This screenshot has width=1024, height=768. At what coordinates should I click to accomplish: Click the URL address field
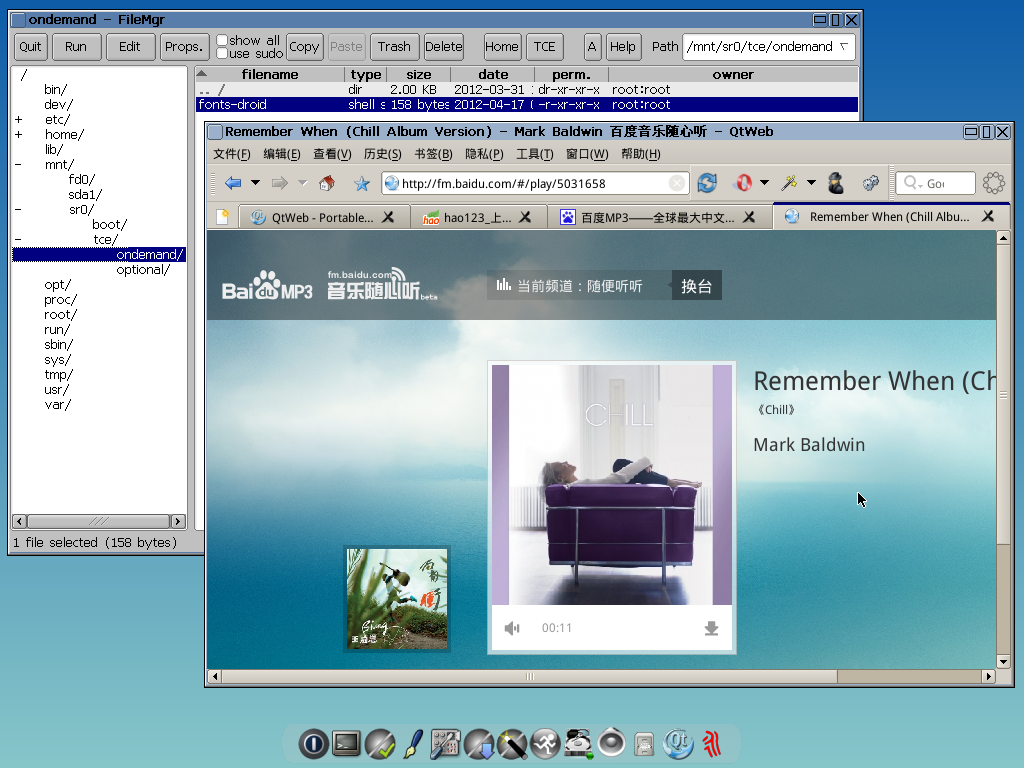tap(534, 184)
